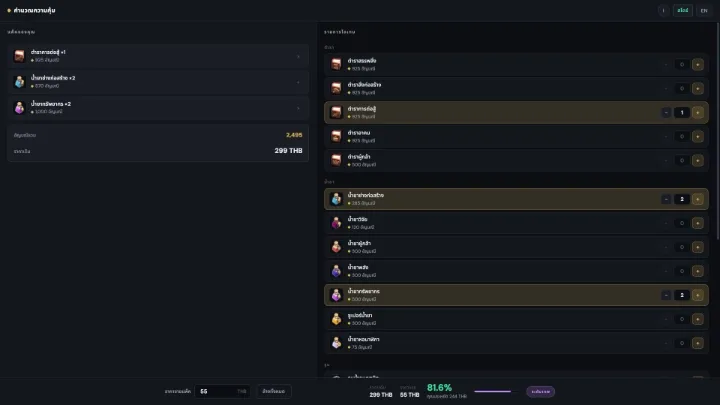Increase quantity of the blue potion showing 2
The image size is (720, 405).
coord(698,199)
